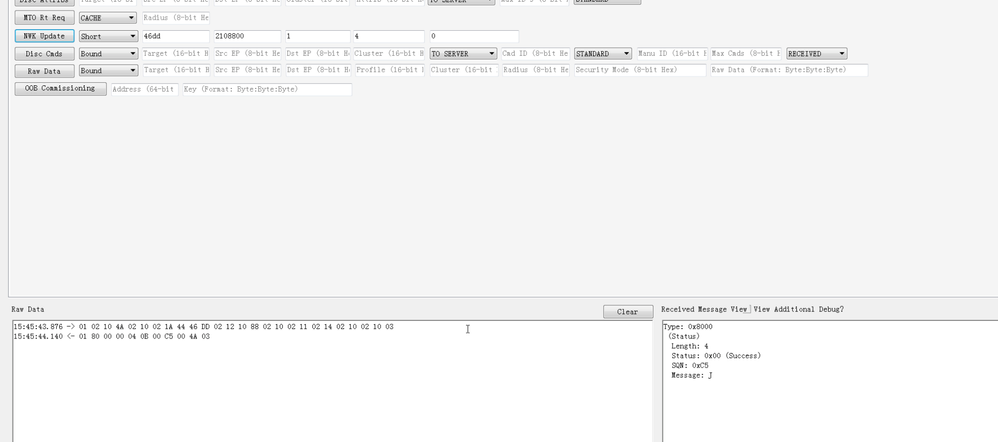Screen dimensions: 998x442
Task: Focus the OOB Commissioning Key field
Action: 267,89
